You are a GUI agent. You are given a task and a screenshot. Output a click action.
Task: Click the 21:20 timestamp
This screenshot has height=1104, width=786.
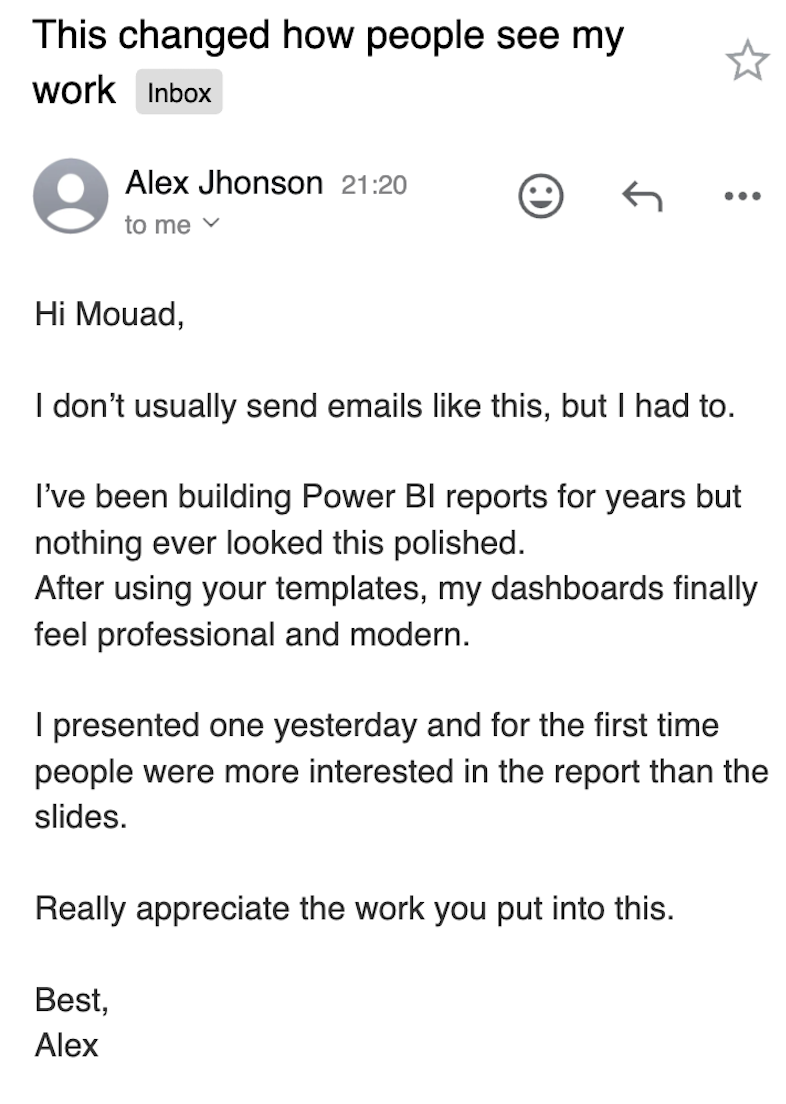coord(374,185)
